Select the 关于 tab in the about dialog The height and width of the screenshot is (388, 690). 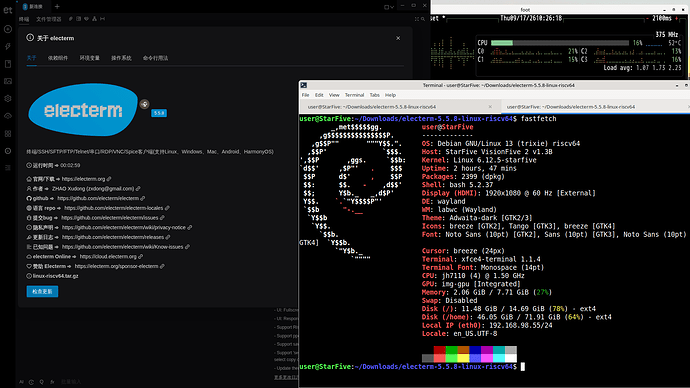tap(31, 58)
